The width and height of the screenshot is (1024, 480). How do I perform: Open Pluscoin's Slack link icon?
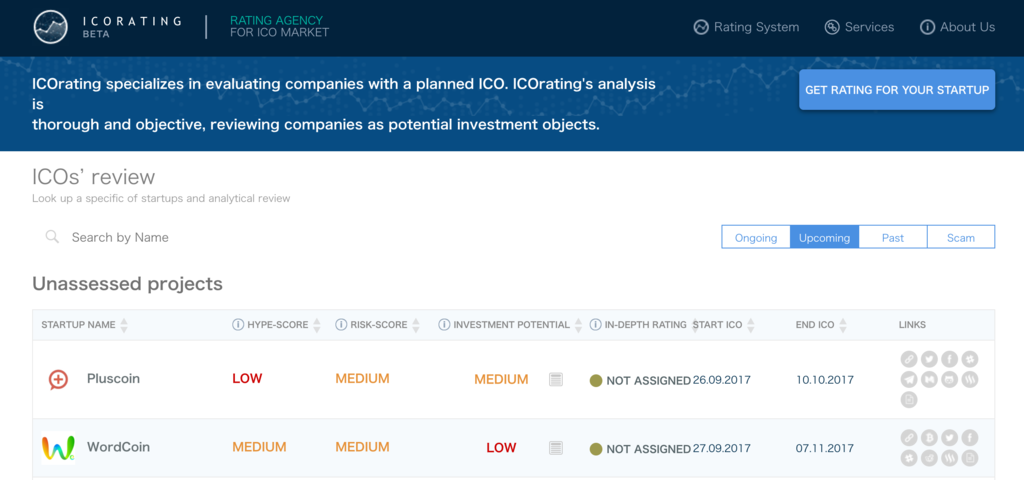click(970, 359)
